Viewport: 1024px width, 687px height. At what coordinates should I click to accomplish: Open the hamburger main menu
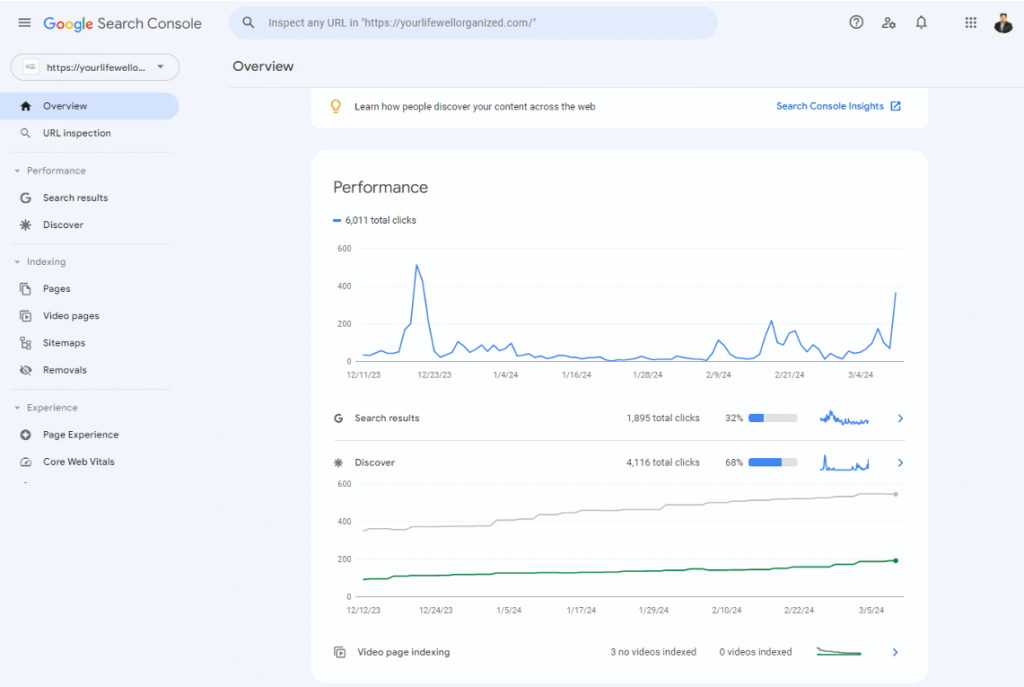25,23
